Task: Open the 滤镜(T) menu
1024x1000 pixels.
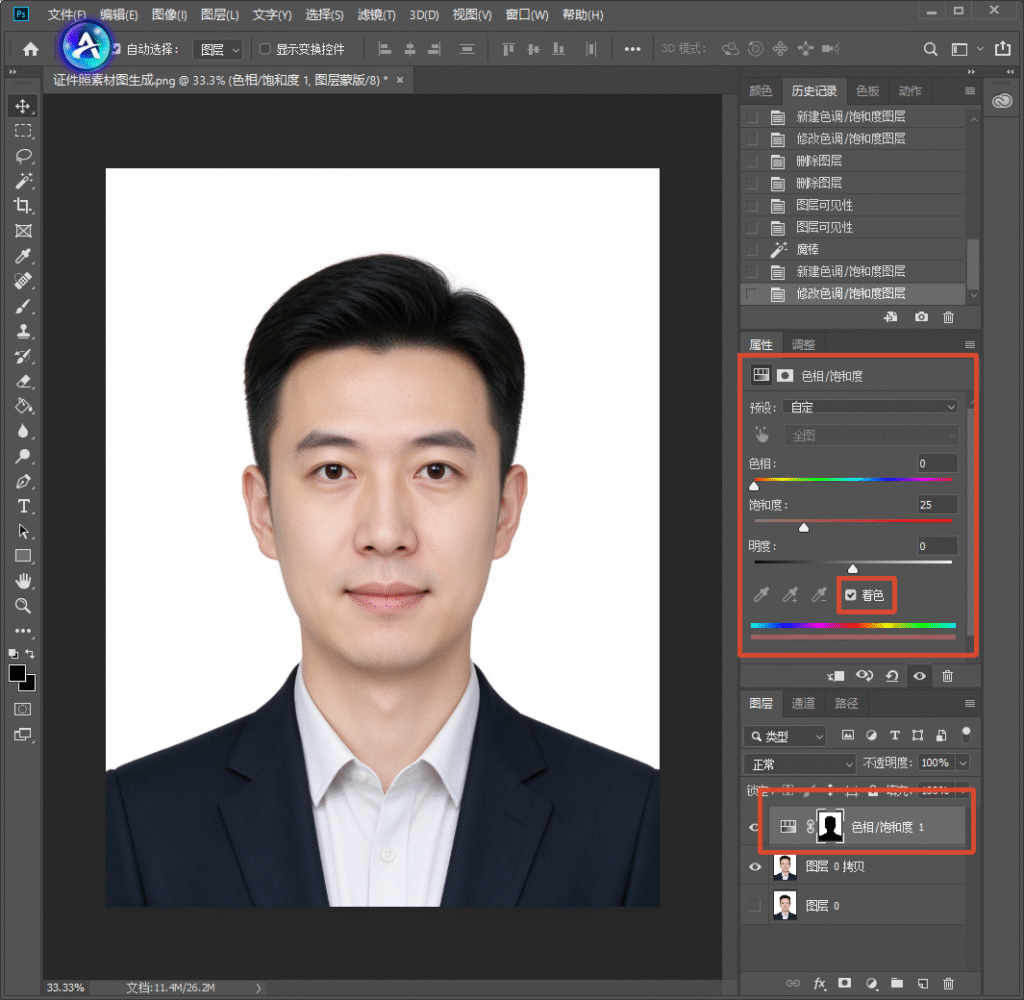Action: point(376,14)
